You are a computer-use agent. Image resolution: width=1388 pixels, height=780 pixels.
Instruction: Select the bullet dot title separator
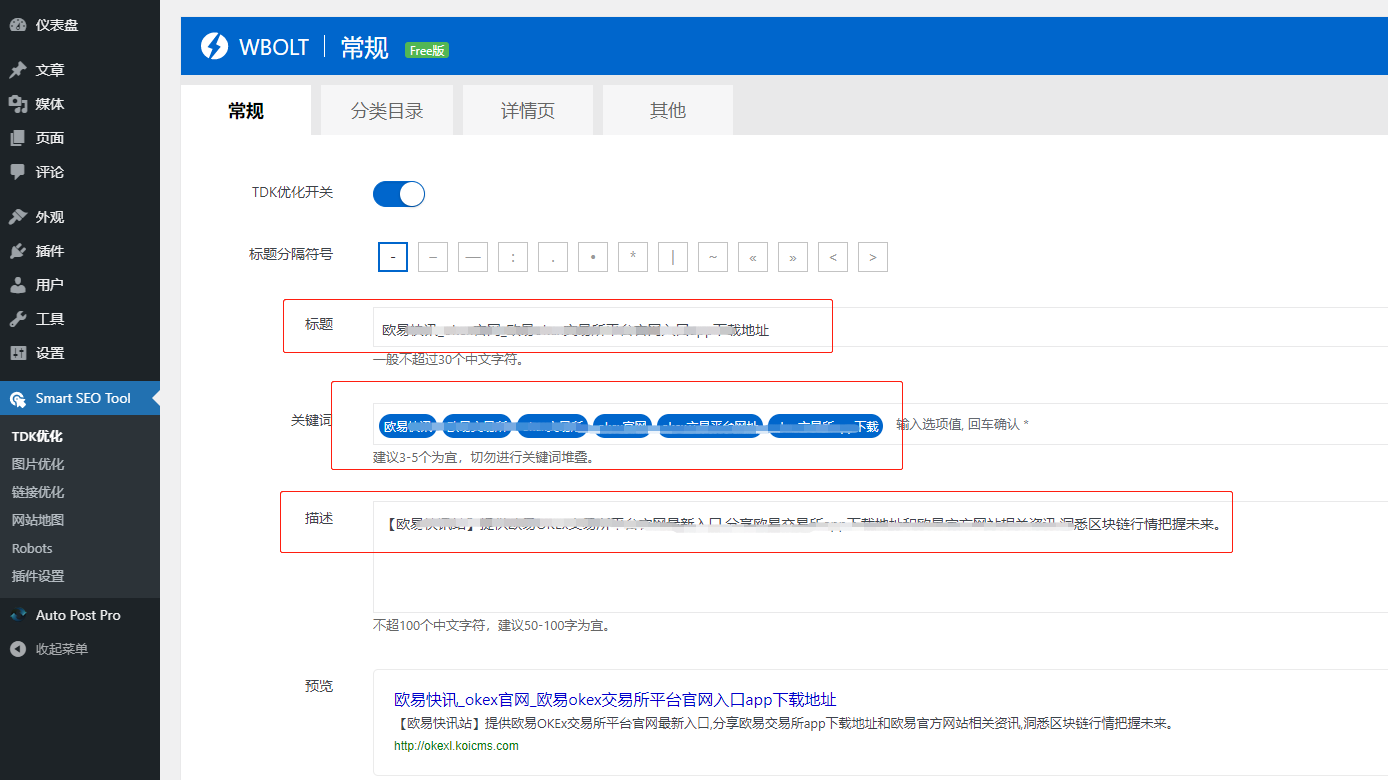(x=593, y=257)
